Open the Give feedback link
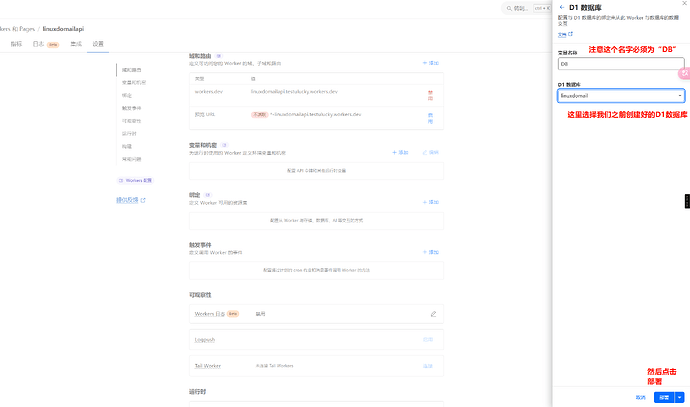 tap(127, 200)
